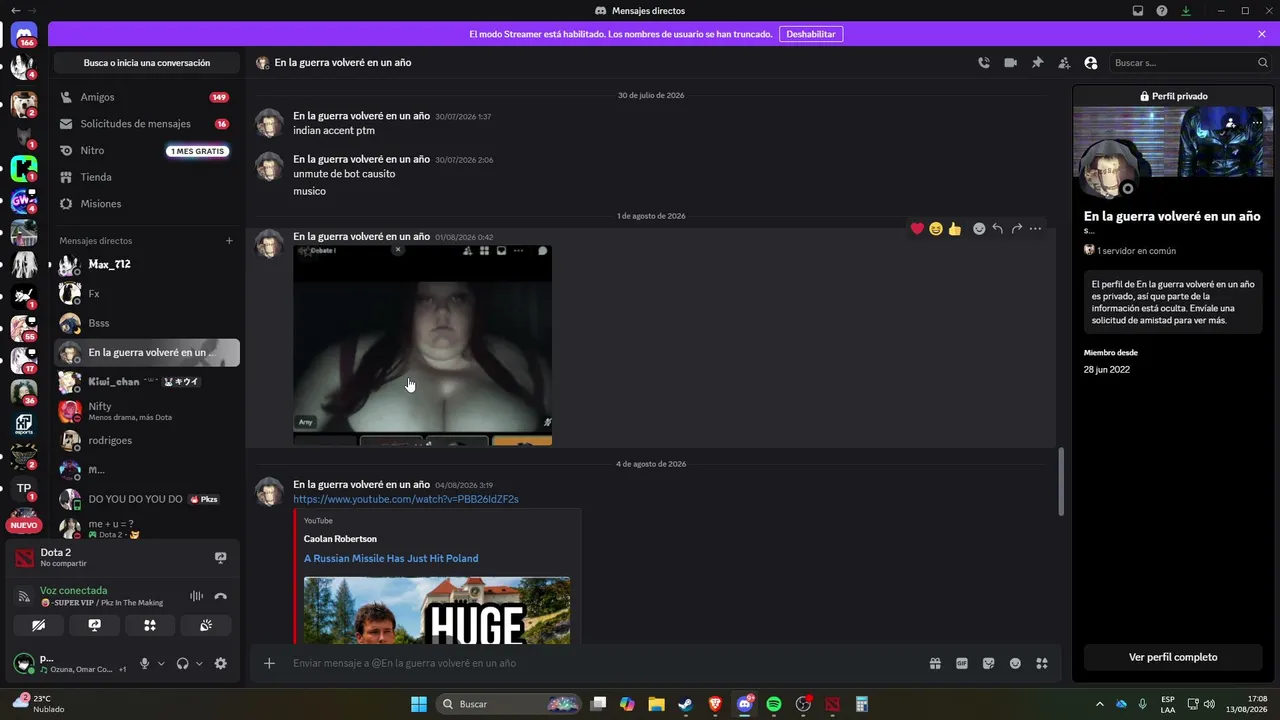The height and width of the screenshot is (720, 1280).
Task: React with the red heart emoji
Action: [x=917, y=229]
